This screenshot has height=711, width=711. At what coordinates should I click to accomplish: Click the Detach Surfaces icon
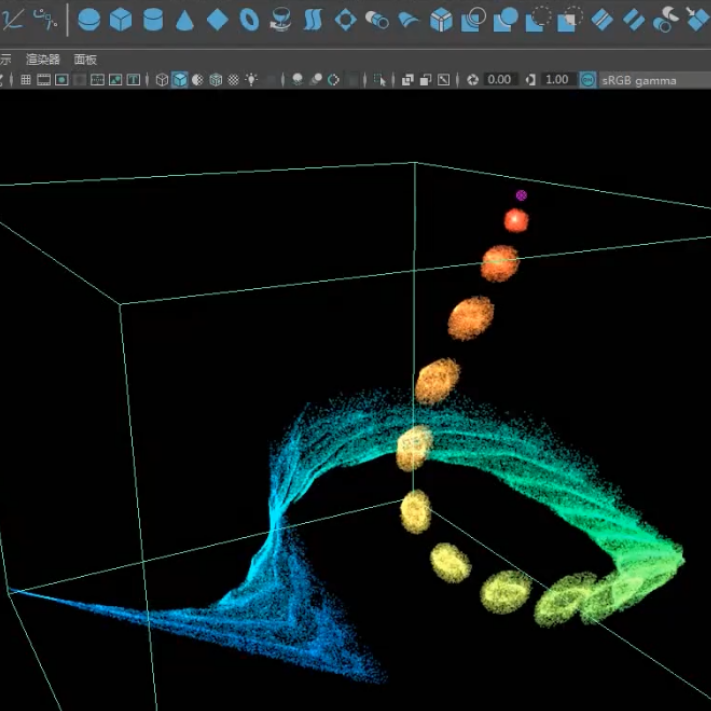634,20
